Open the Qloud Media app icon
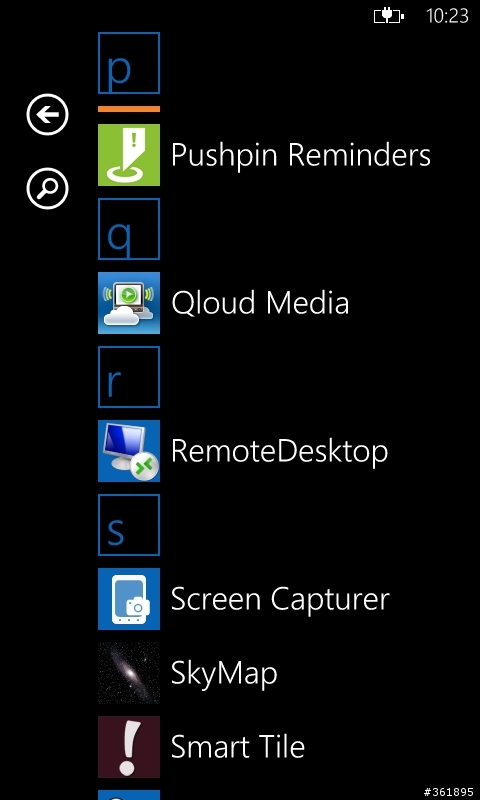The width and height of the screenshot is (480, 800). pos(129,303)
